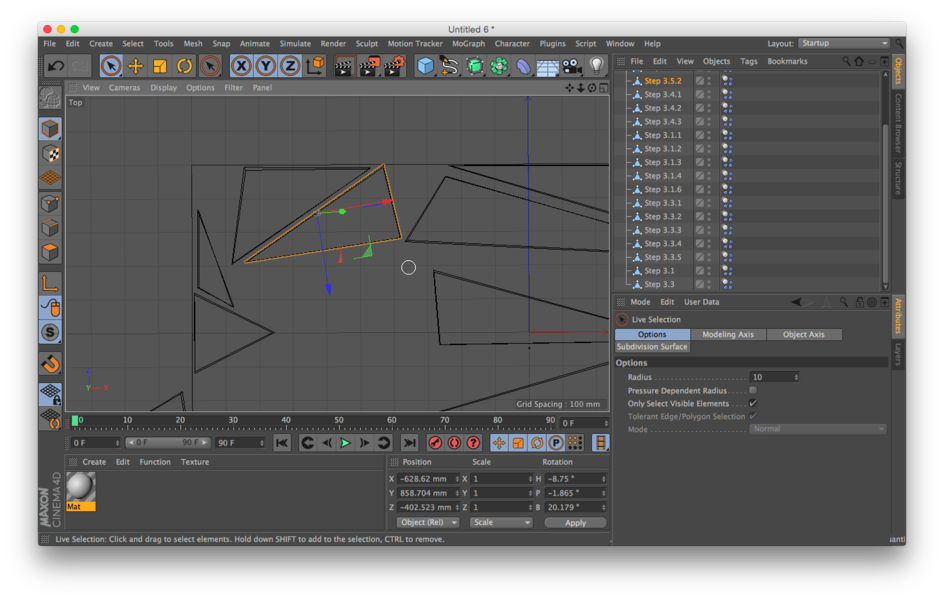Click the floor environment icon
944x600 pixels.
pos(547,66)
